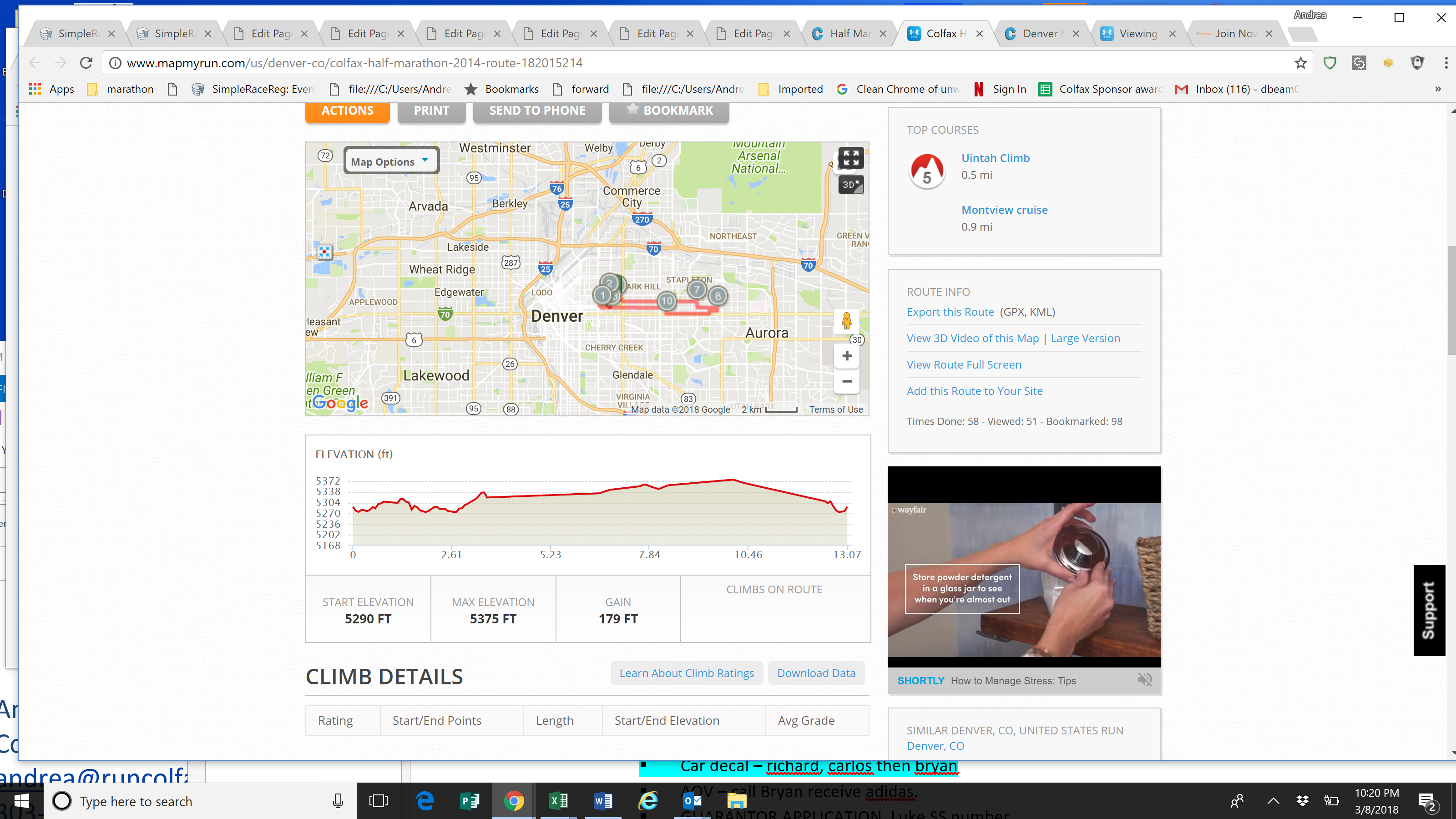Open Montview cruise course link
1456x819 pixels.
pos(1004,210)
